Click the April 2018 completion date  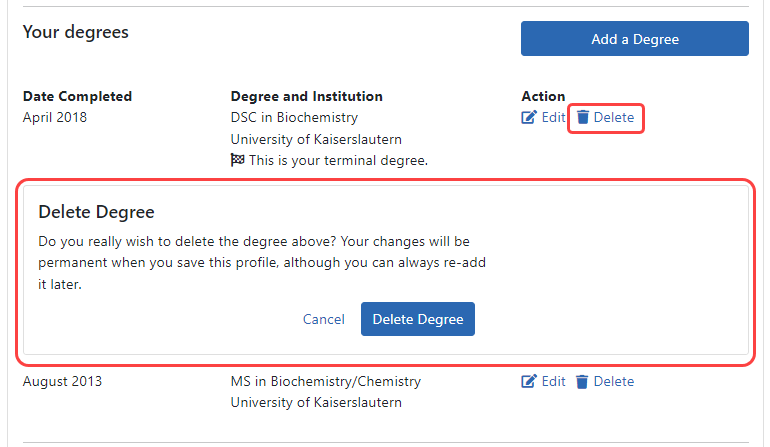(55, 118)
